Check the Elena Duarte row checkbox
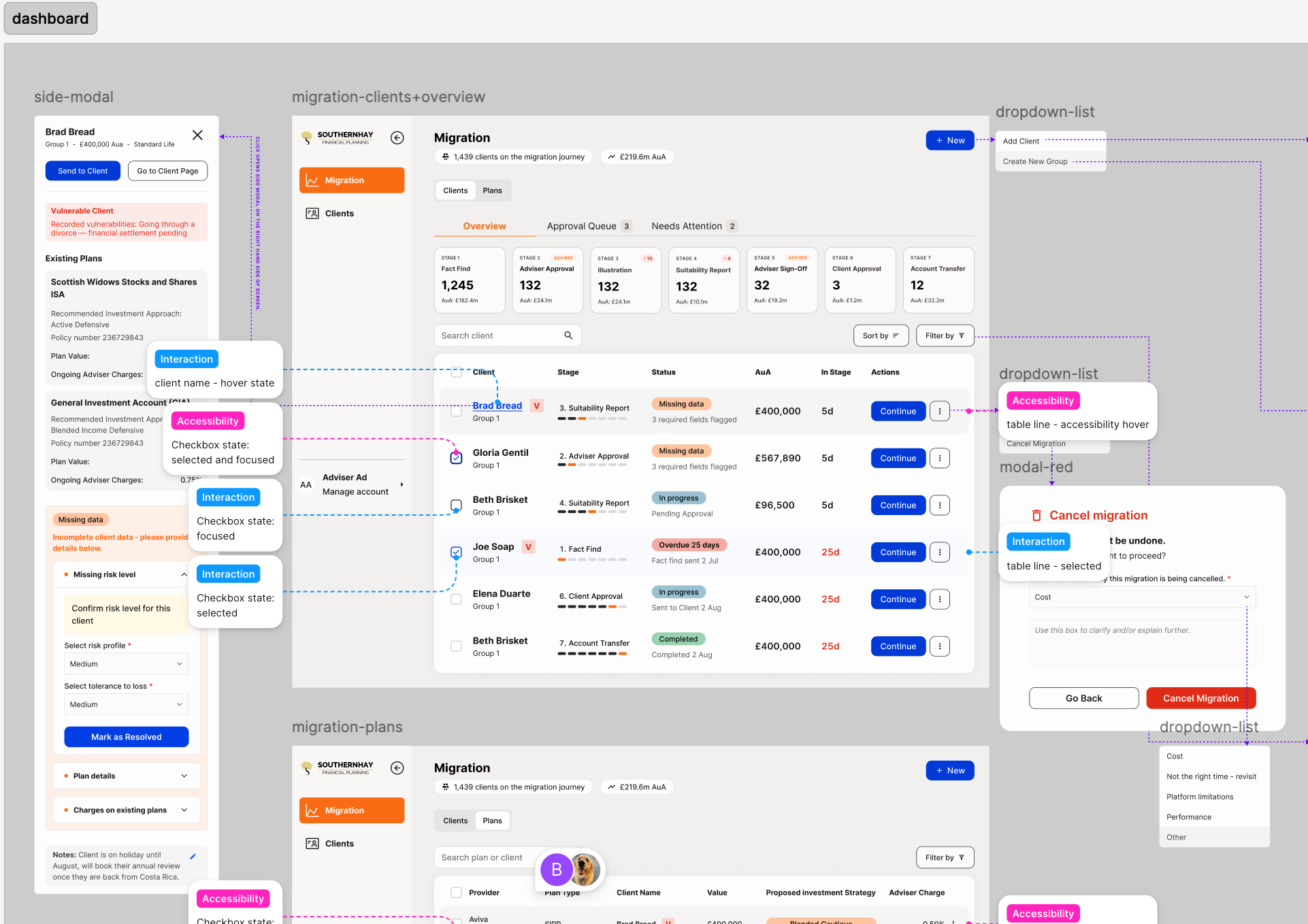The width and height of the screenshot is (1308, 924). pos(456,599)
